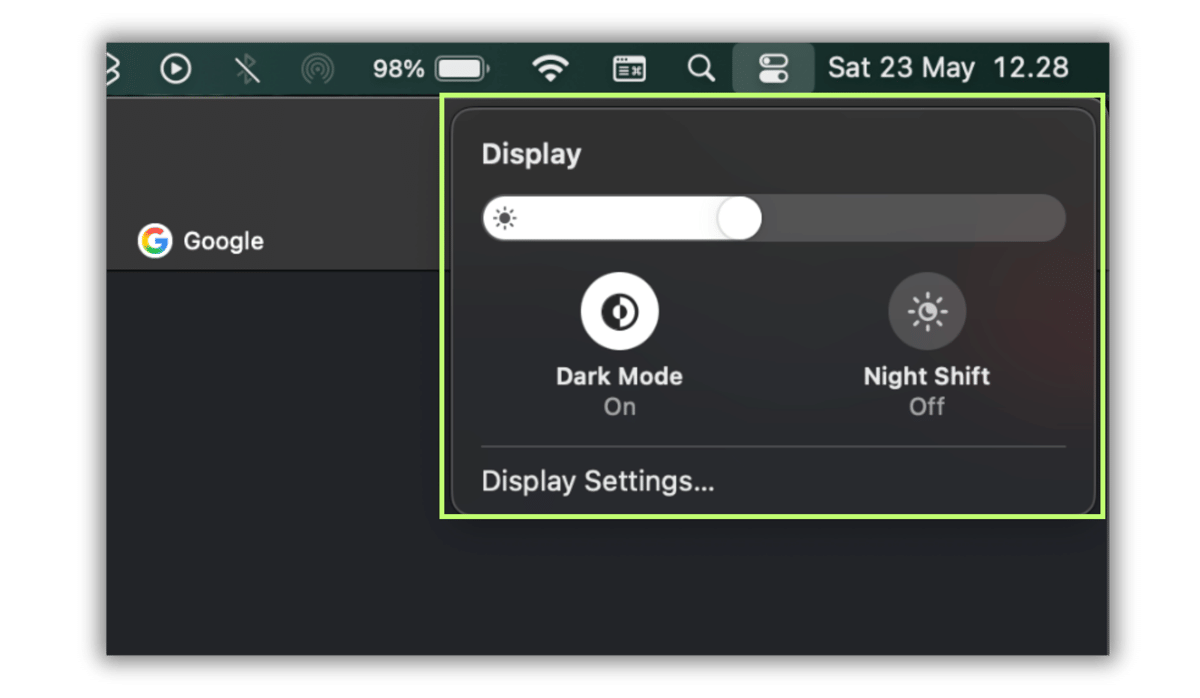Click the date and time clock
1200x698 pixels.
tap(948, 69)
